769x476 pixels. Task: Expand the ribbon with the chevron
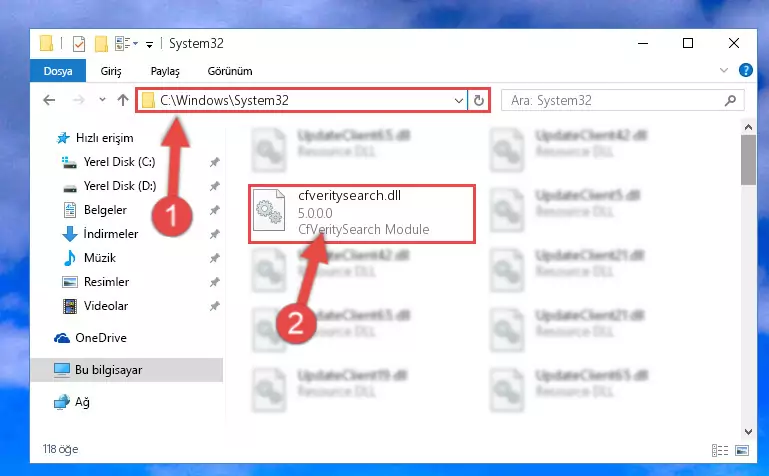[723, 71]
